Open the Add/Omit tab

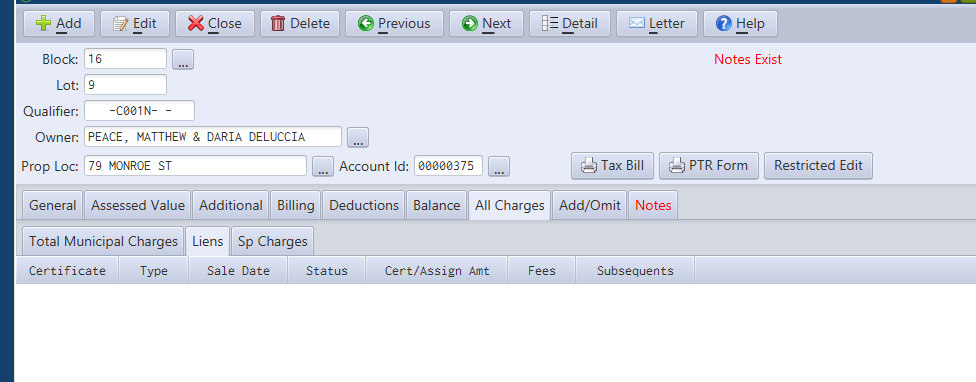(x=590, y=205)
